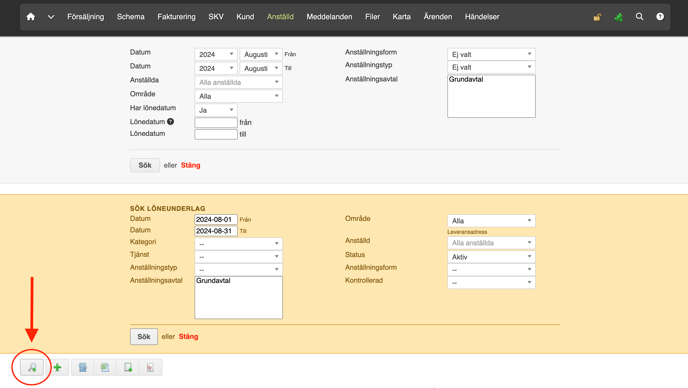This screenshot has width=688, height=388.
Task: Open Anställningstyp dropdown in Sök löneunderlag
Action: pyautogui.click(x=238, y=269)
